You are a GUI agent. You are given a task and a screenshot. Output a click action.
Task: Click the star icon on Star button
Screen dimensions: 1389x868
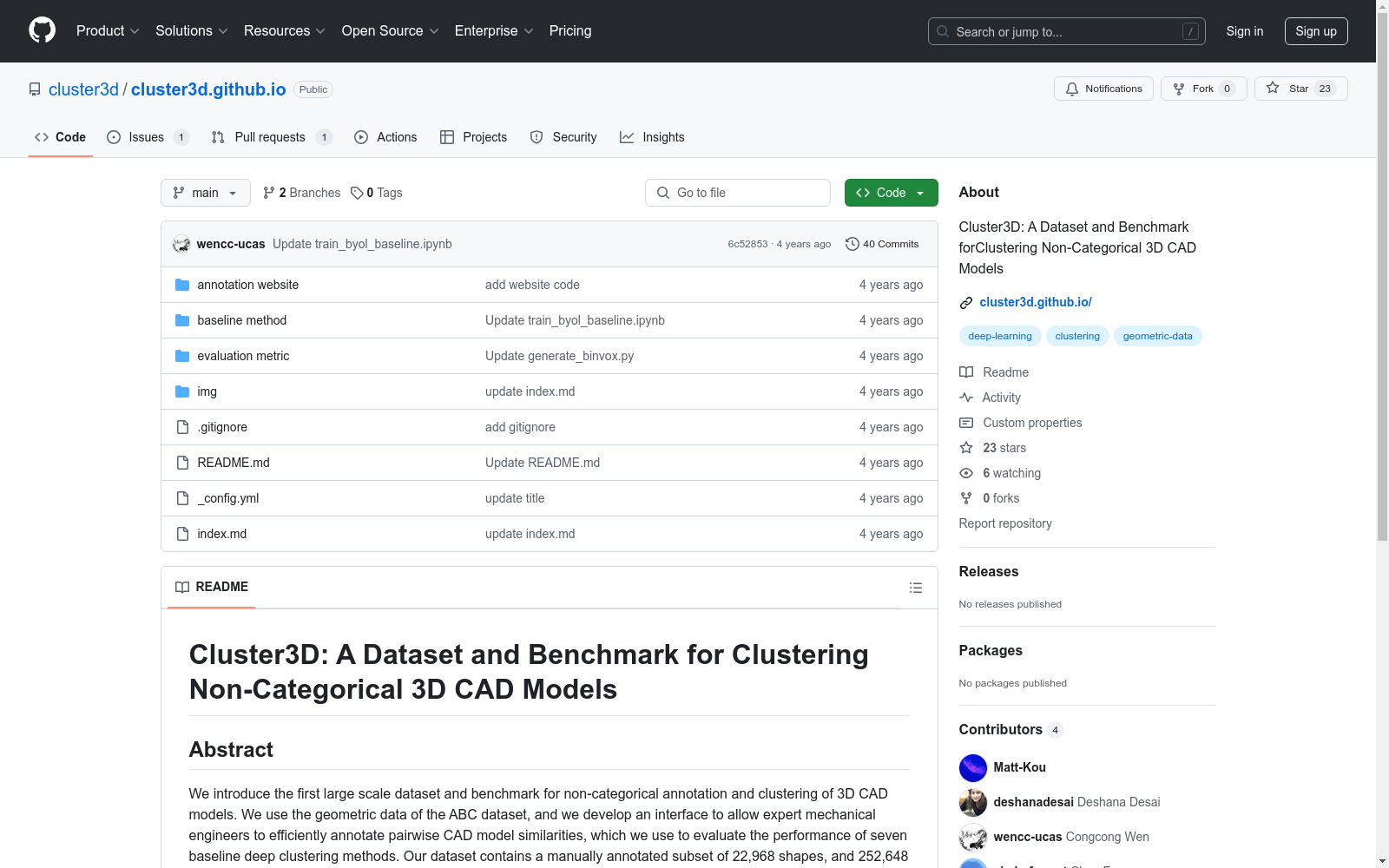[1273, 89]
